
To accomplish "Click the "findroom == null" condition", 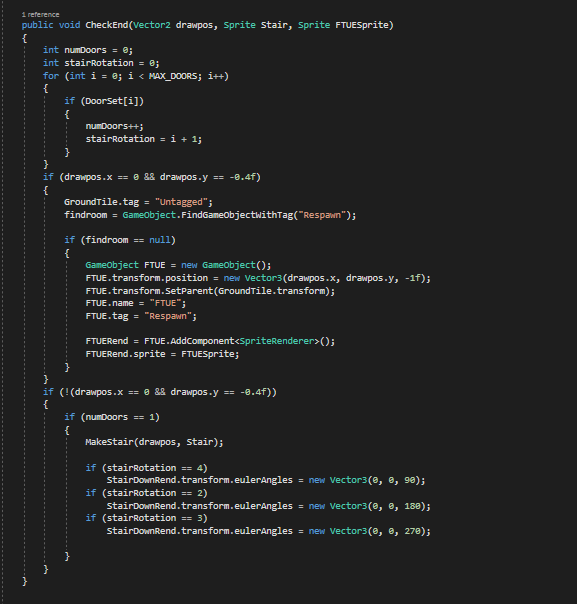I will click(128, 240).
